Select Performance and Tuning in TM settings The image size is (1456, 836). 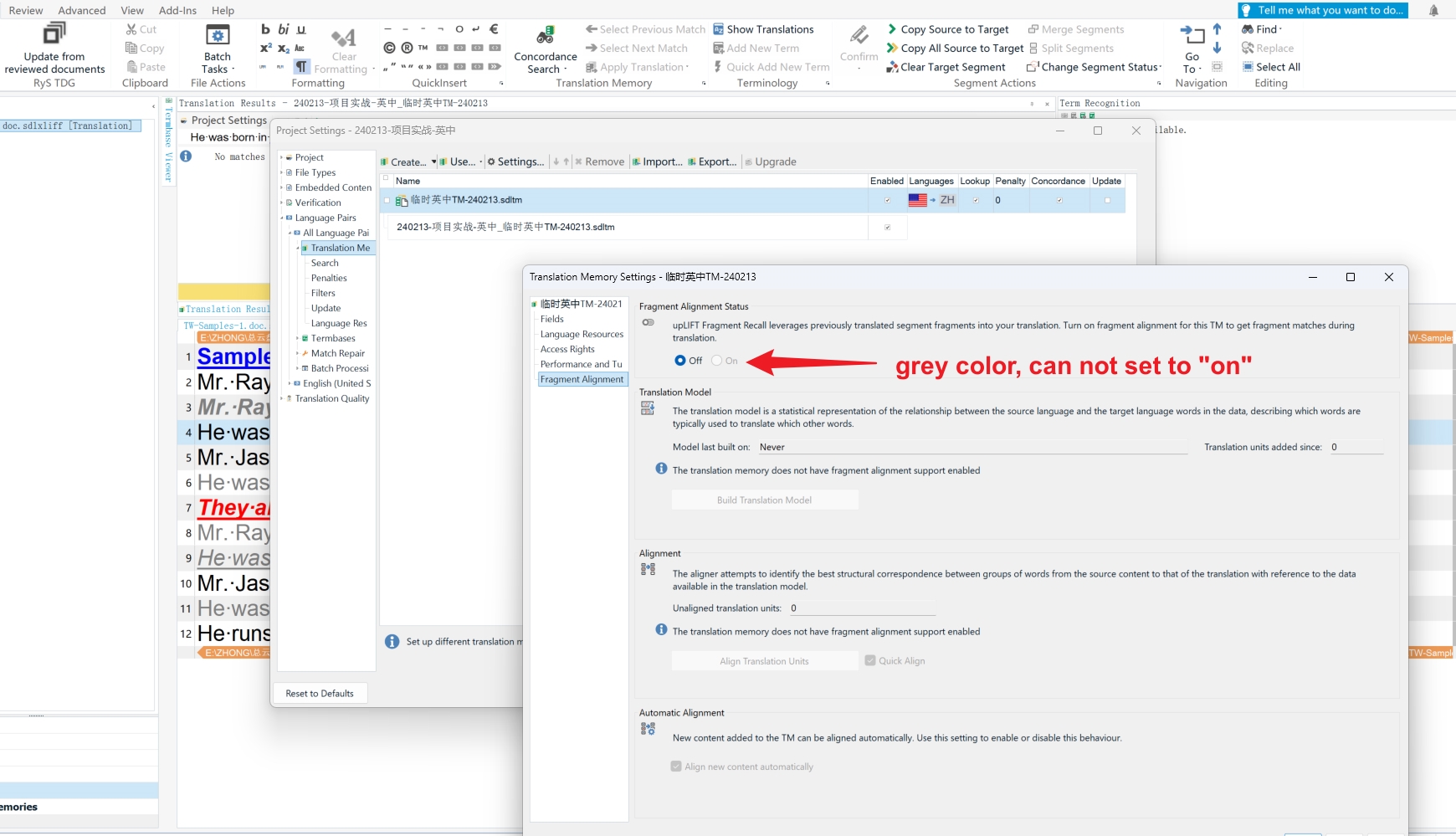point(582,364)
